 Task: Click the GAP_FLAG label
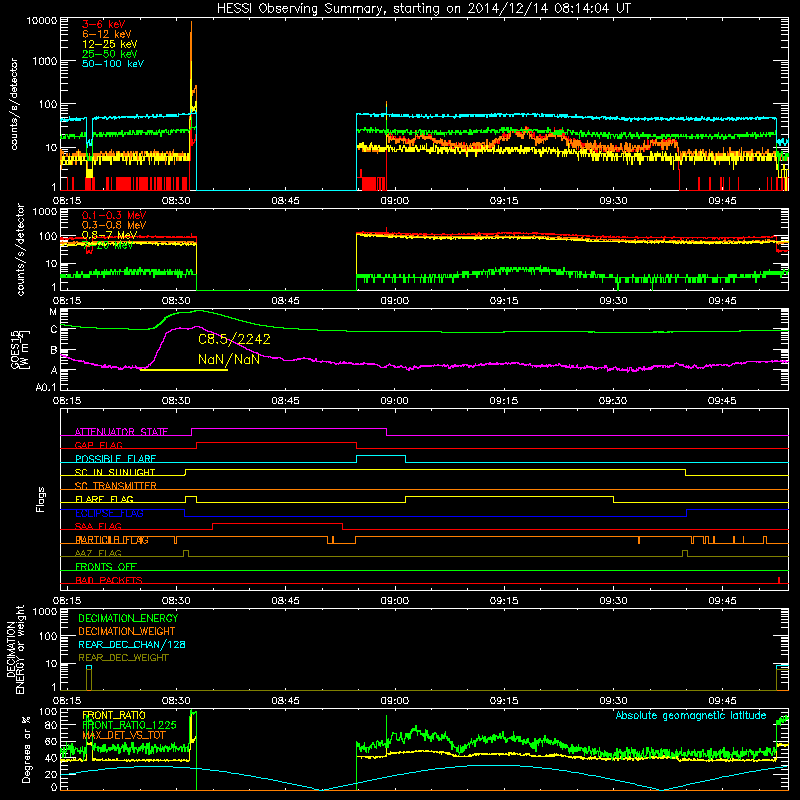pos(98,445)
